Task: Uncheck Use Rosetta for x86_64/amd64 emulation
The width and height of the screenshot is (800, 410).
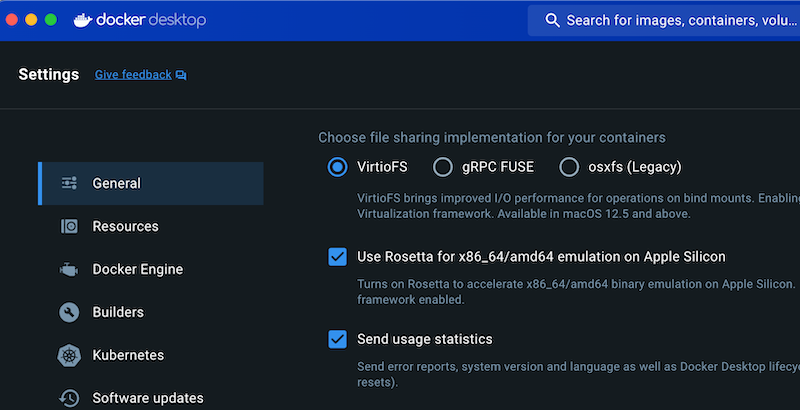Action: coord(337,257)
